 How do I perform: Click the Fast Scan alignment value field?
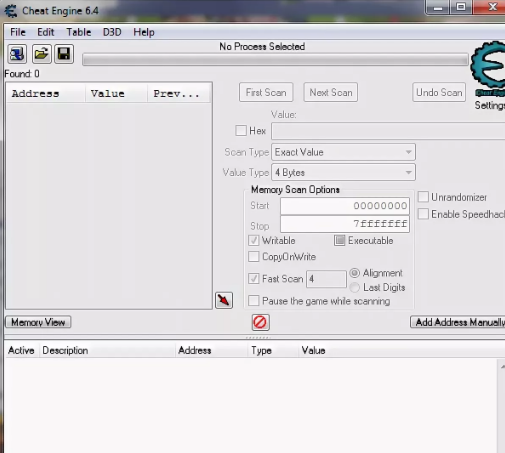tap(326, 279)
